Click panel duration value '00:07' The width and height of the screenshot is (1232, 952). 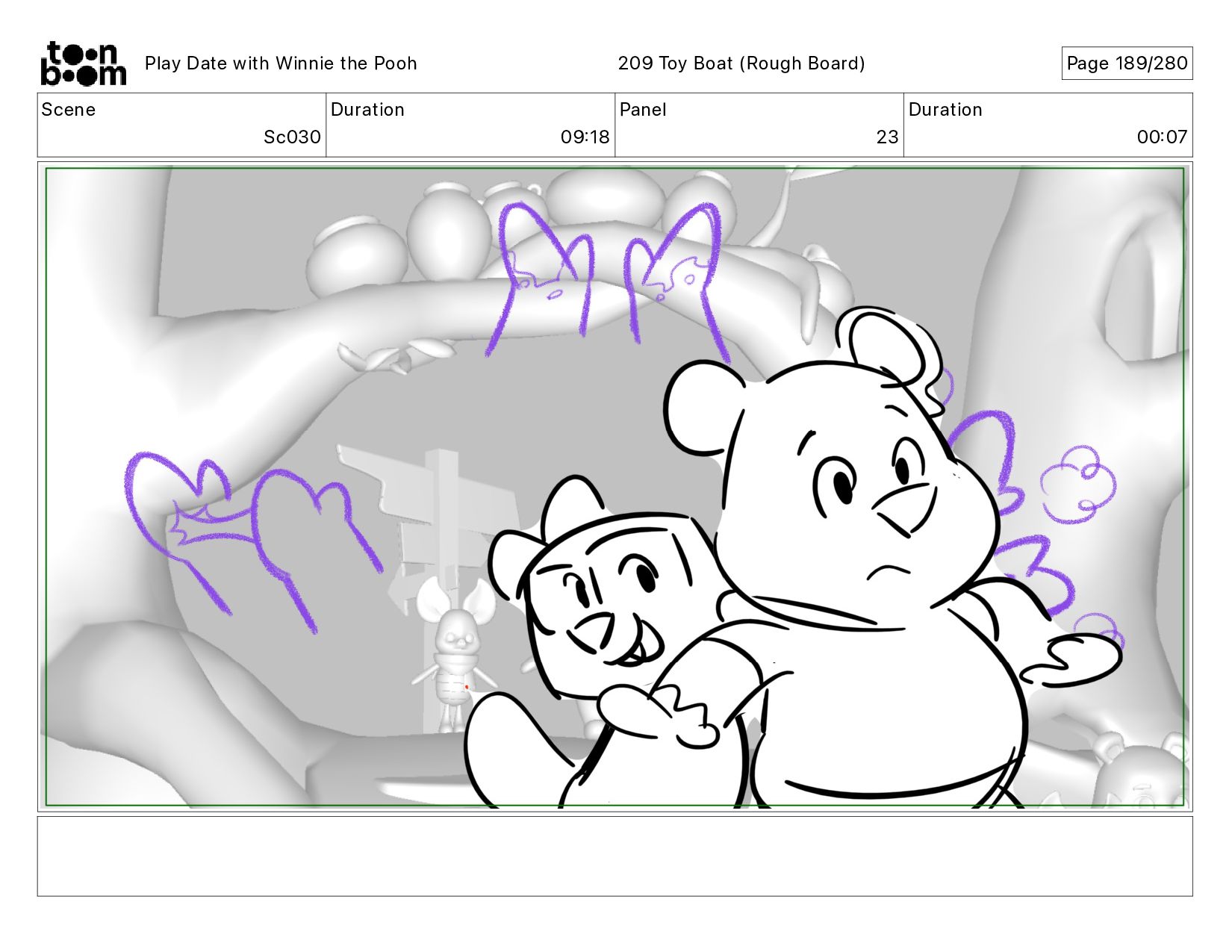tap(1162, 137)
